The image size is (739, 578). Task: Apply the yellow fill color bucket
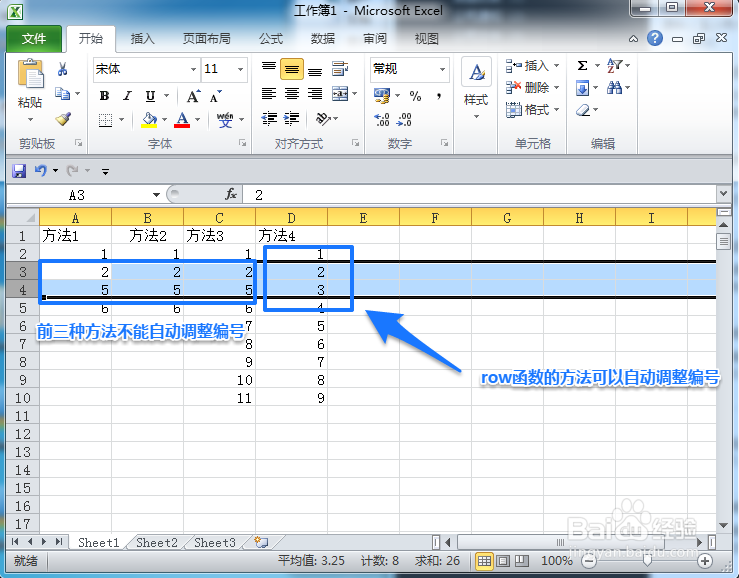pos(149,120)
